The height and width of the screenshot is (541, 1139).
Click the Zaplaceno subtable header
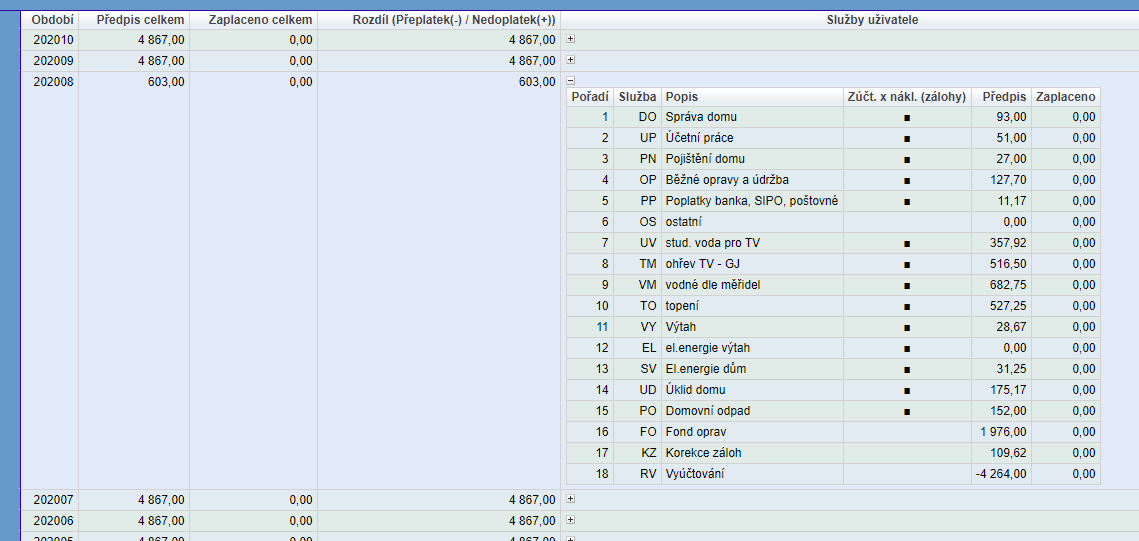point(1066,97)
